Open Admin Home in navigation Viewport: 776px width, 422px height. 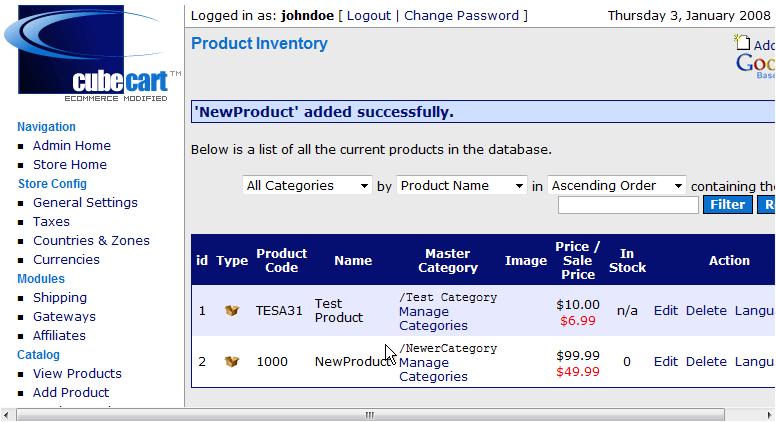click(x=72, y=145)
